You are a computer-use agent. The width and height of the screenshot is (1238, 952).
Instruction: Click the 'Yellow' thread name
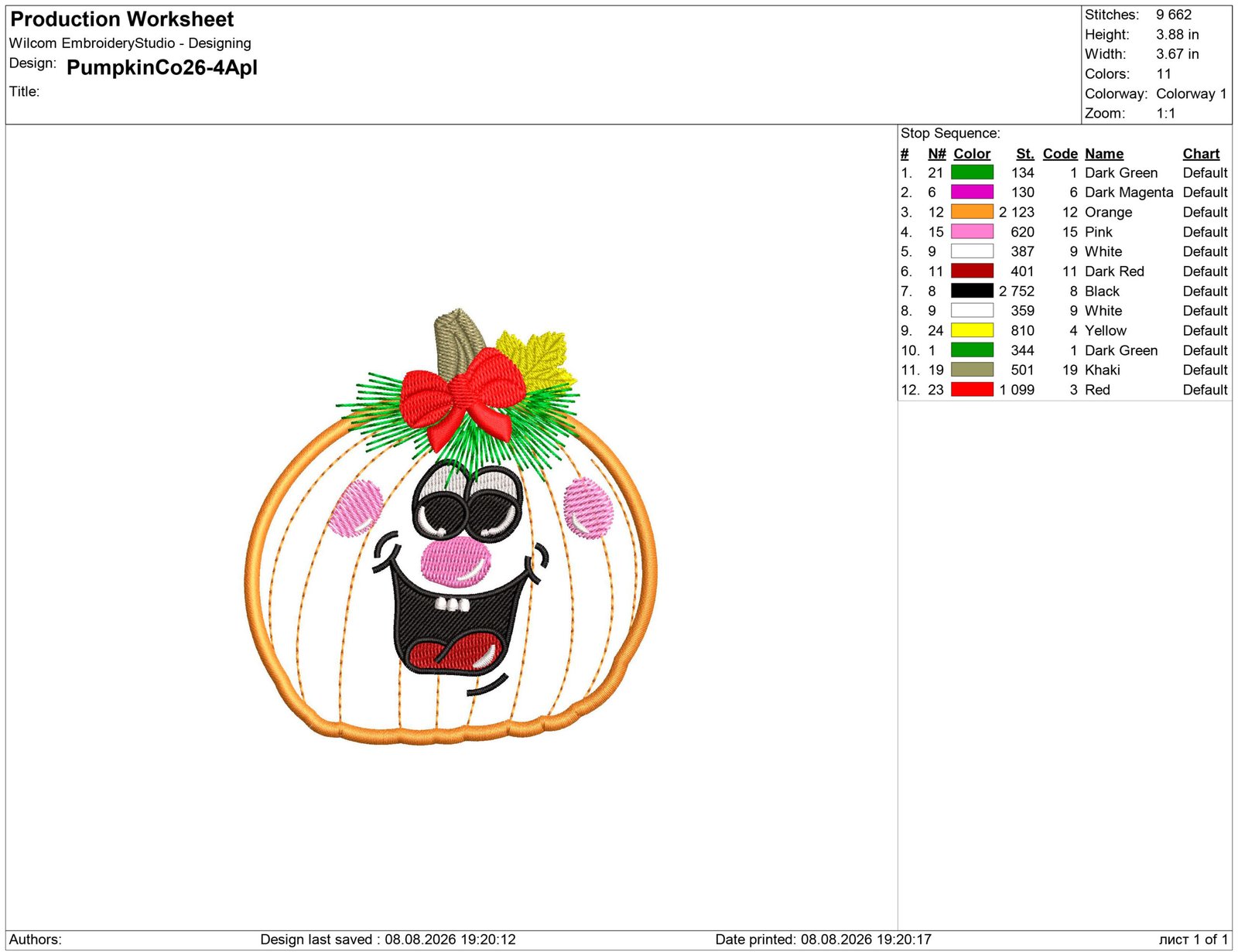tap(1106, 330)
